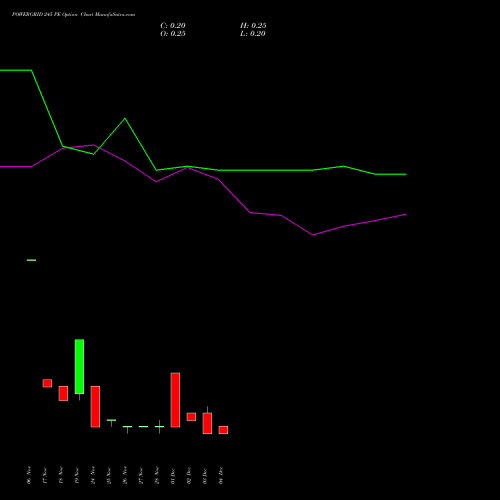The height and width of the screenshot is (500, 500).
Task: Select the small red candle on 17 Nov
Action: pos(47,383)
